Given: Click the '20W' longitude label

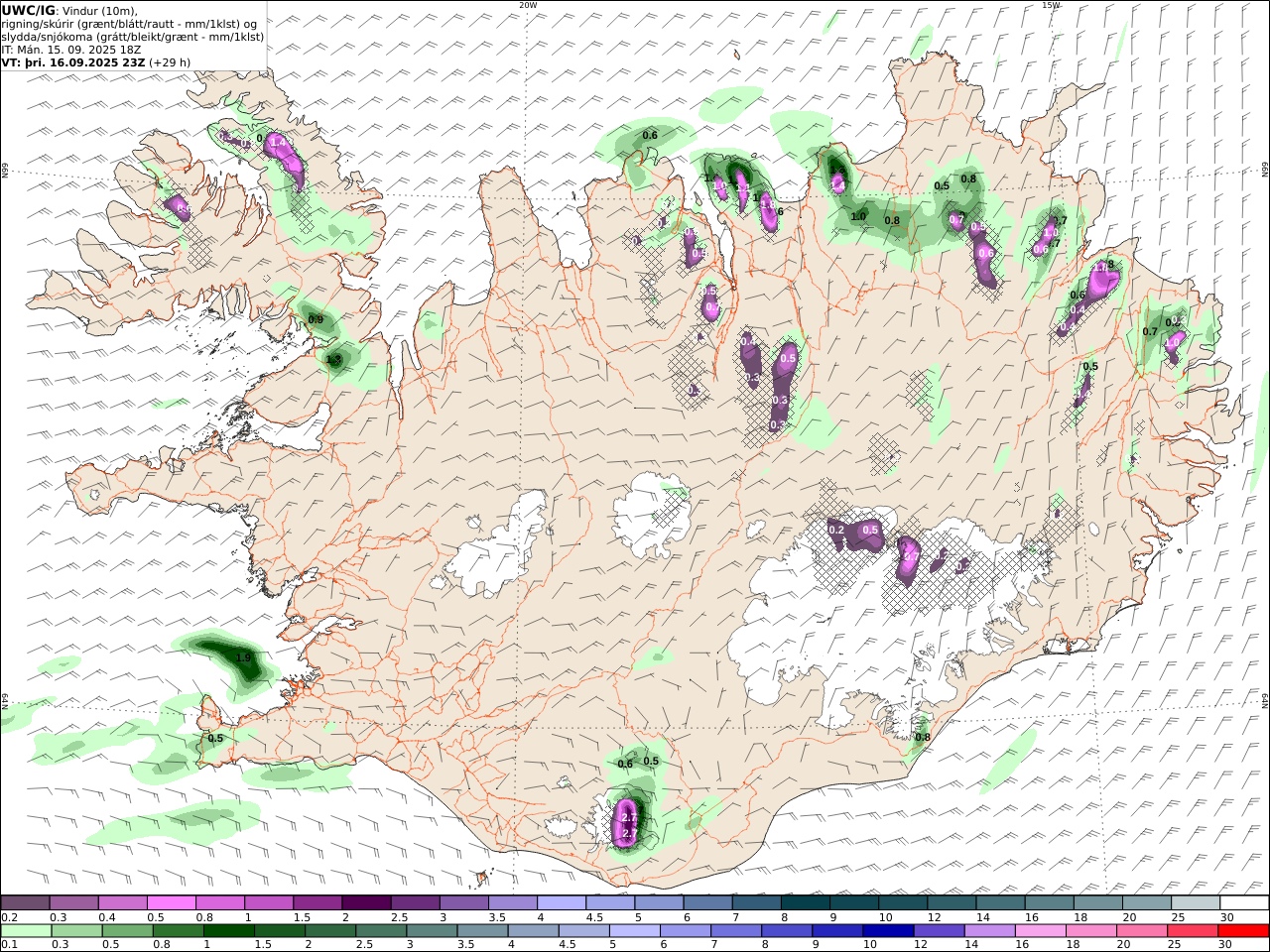Looking at the screenshot, I should tap(528, 5).
